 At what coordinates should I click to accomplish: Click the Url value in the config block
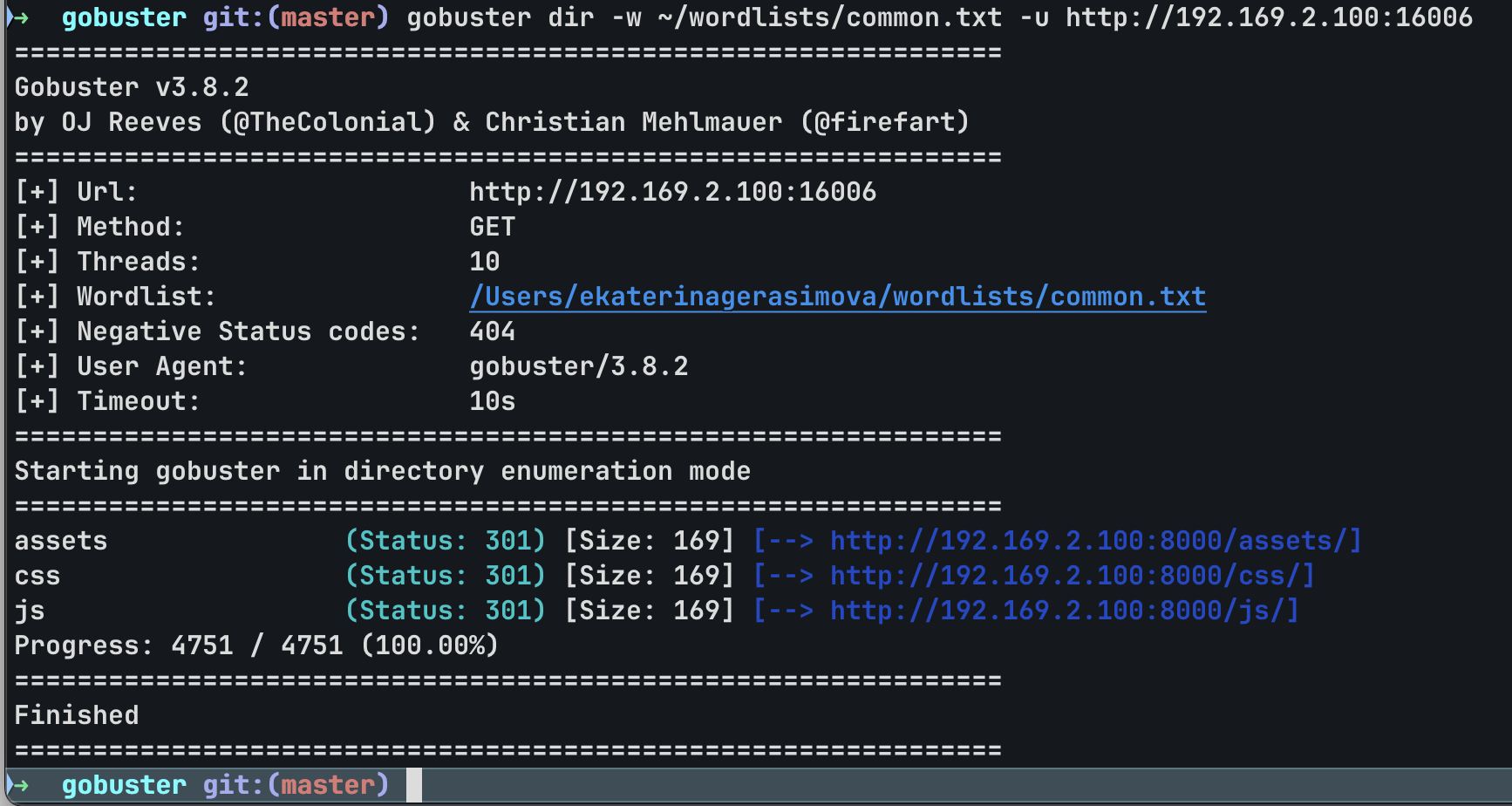tap(672, 192)
